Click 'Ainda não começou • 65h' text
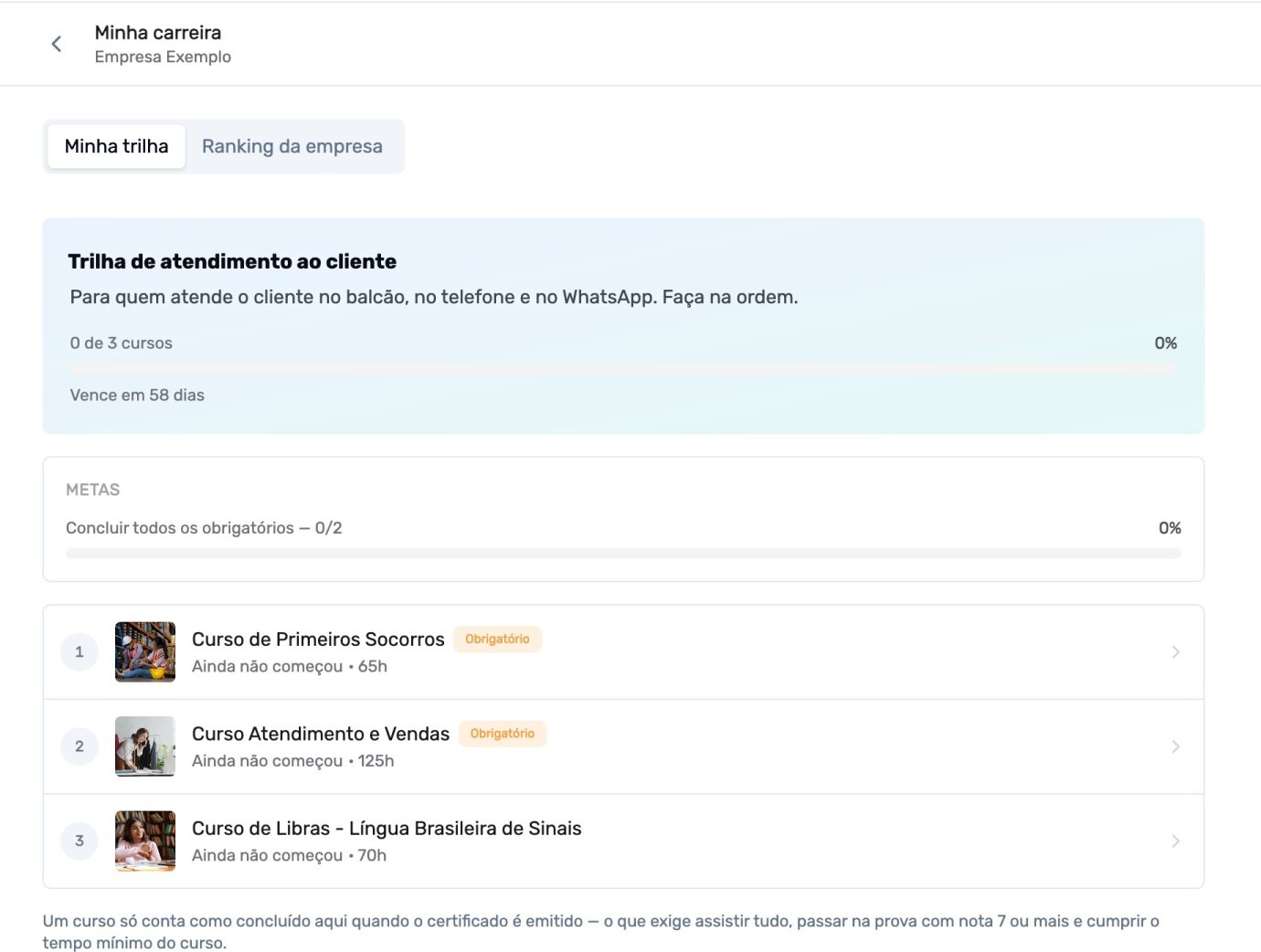 pyautogui.click(x=290, y=667)
